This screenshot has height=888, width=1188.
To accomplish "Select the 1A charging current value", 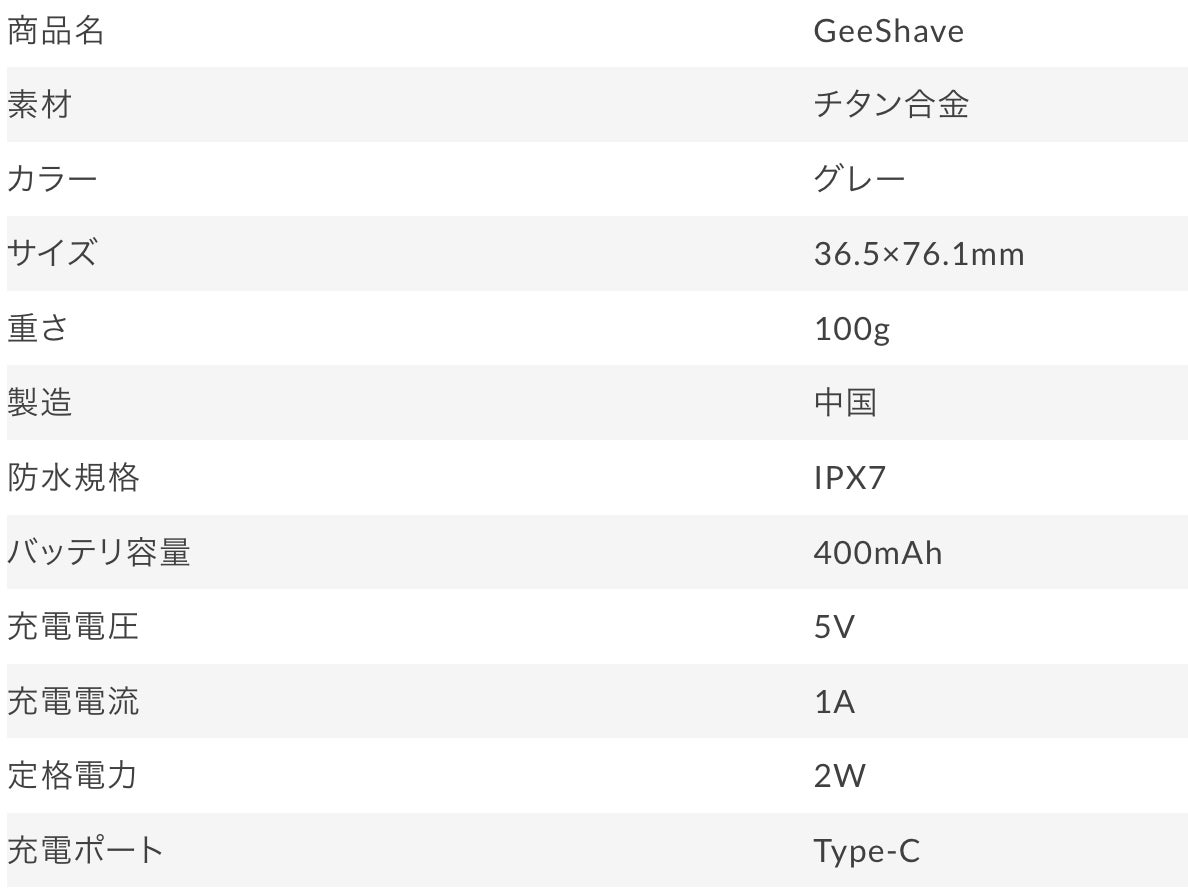I will [835, 702].
